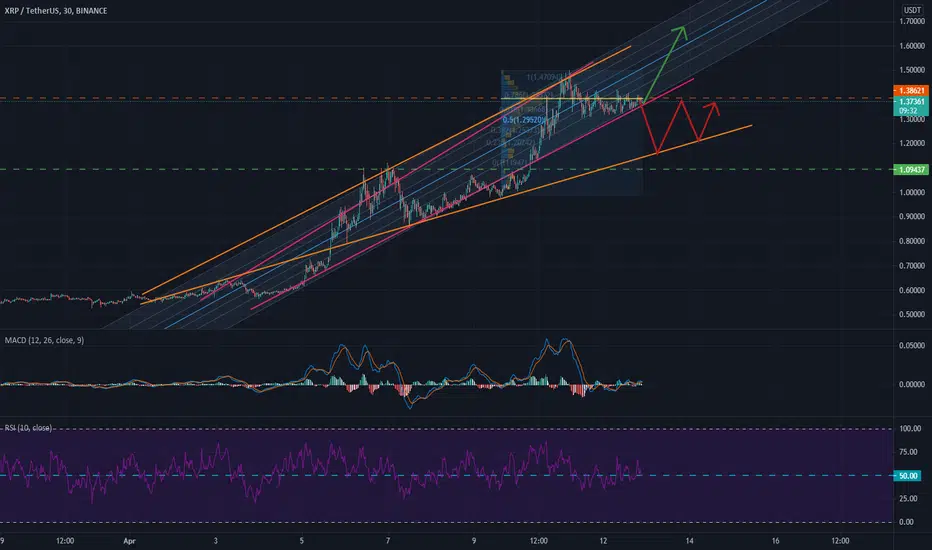Click the 1.00000 price axis label
This screenshot has height=550, width=932.
click(912, 193)
